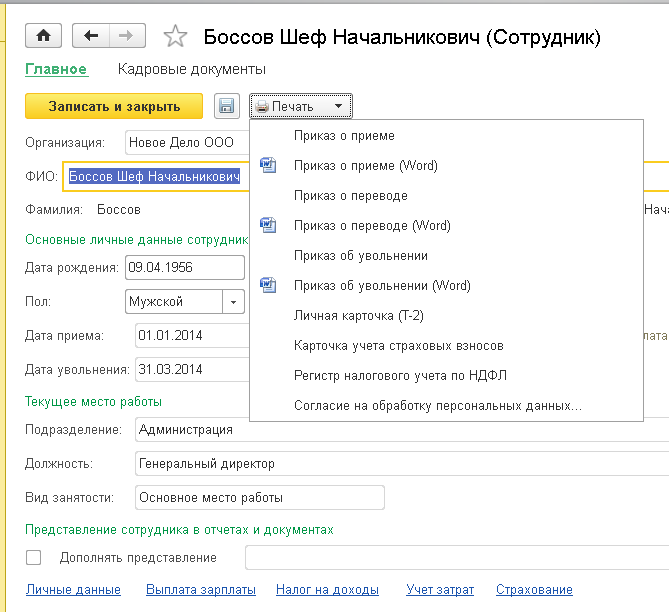Add to favorites with the star icon
Image resolution: width=669 pixels, height=612 pixels.
point(175,37)
